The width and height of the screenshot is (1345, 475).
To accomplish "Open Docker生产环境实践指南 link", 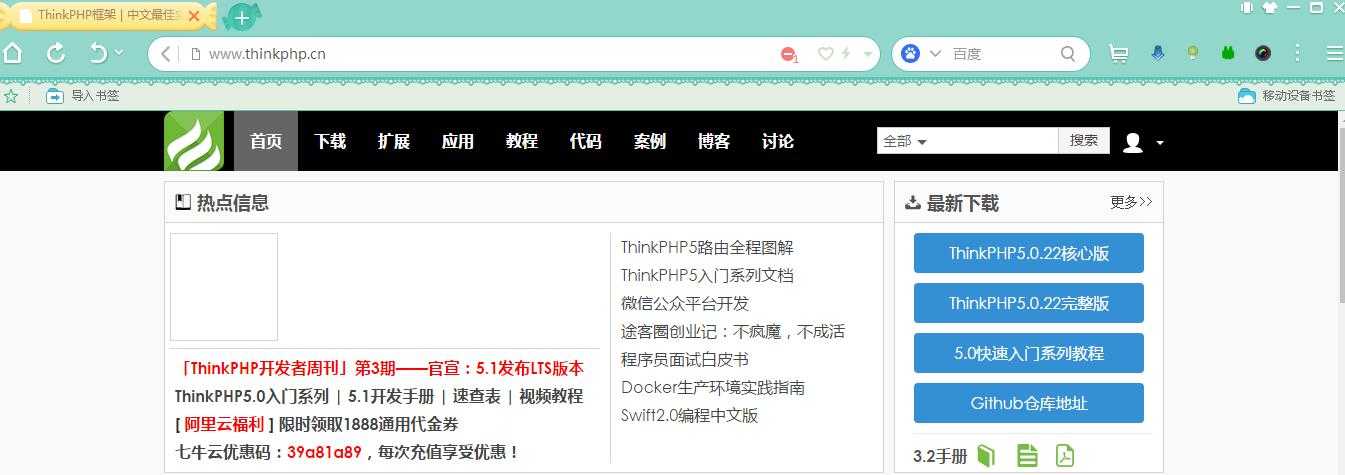I will coord(713,387).
